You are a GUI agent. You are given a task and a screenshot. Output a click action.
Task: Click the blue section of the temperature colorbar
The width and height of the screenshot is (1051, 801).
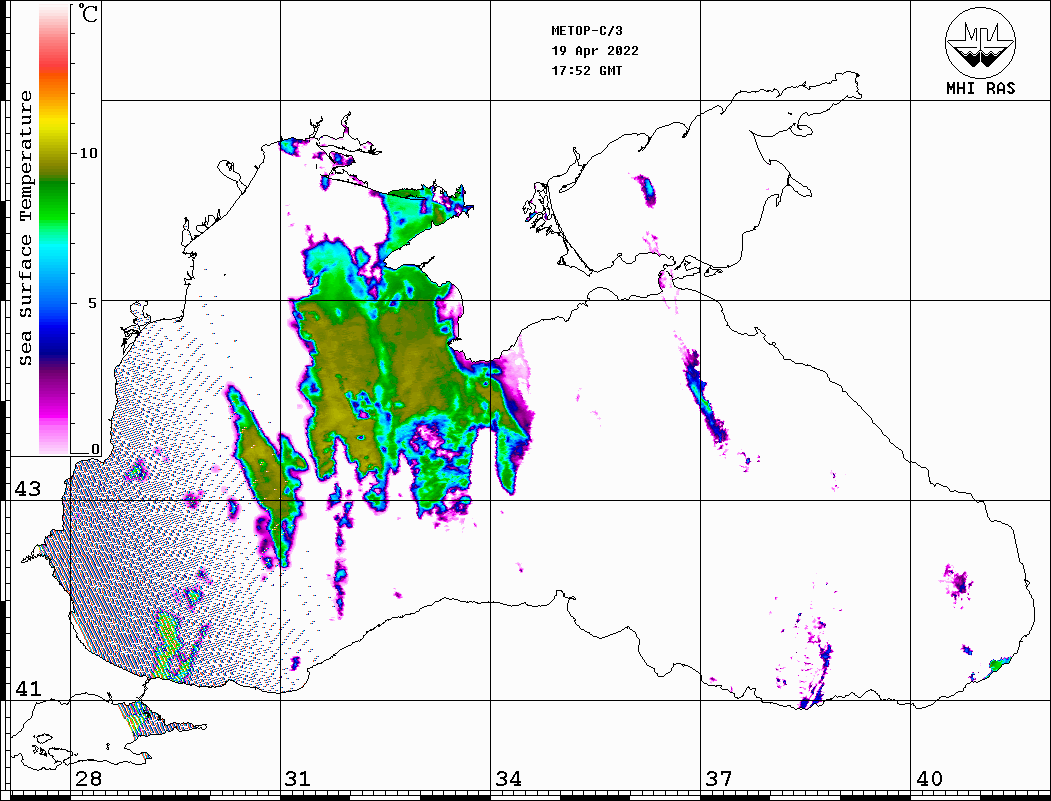point(54,322)
